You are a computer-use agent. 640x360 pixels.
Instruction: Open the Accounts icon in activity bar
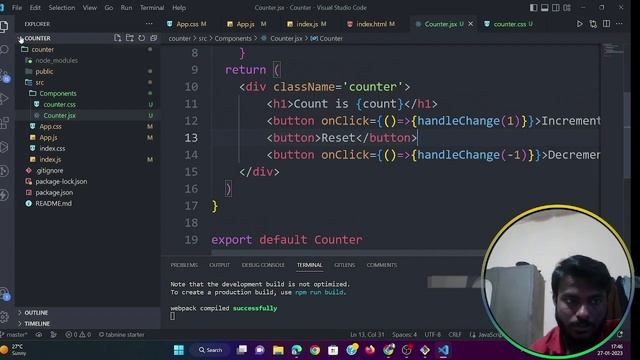(4, 294)
